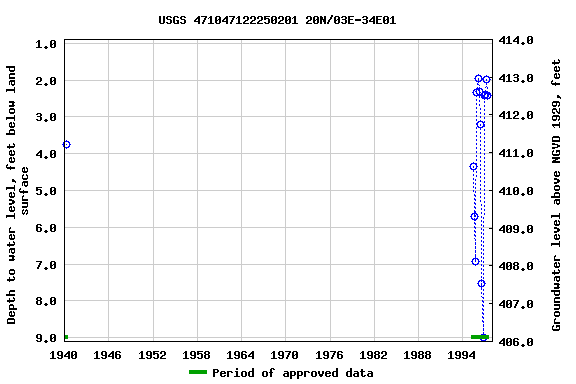
Task: Click the '1976' year label
Action: click(x=329, y=355)
